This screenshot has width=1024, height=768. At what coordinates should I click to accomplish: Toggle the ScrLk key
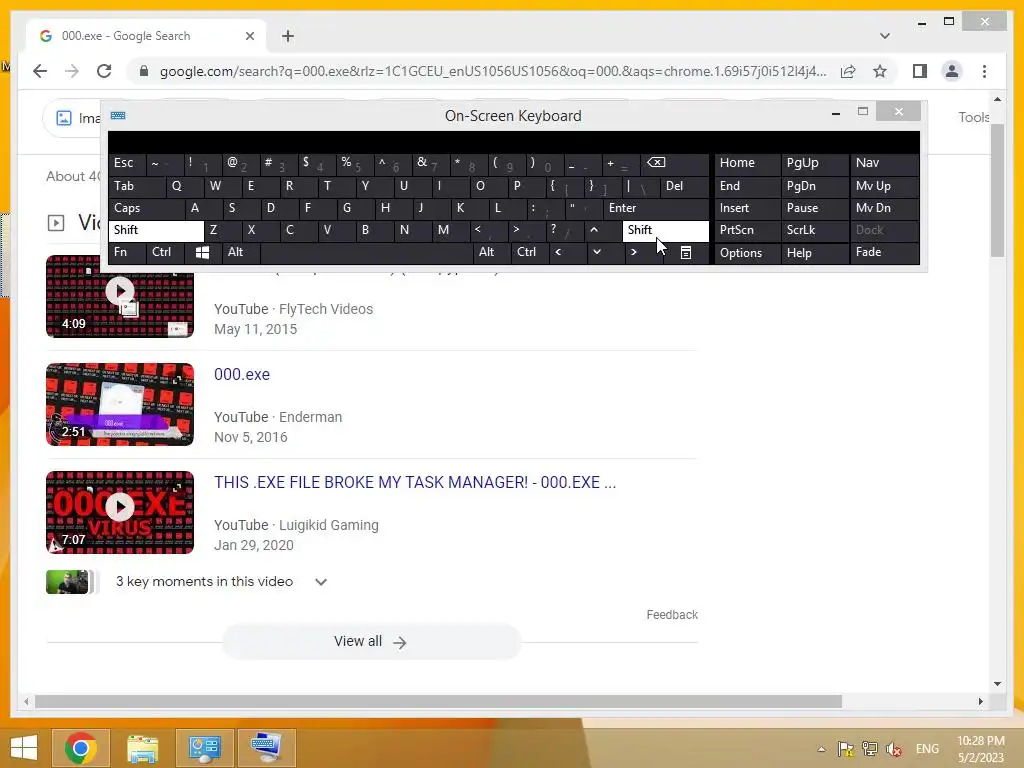tap(814, 230)
